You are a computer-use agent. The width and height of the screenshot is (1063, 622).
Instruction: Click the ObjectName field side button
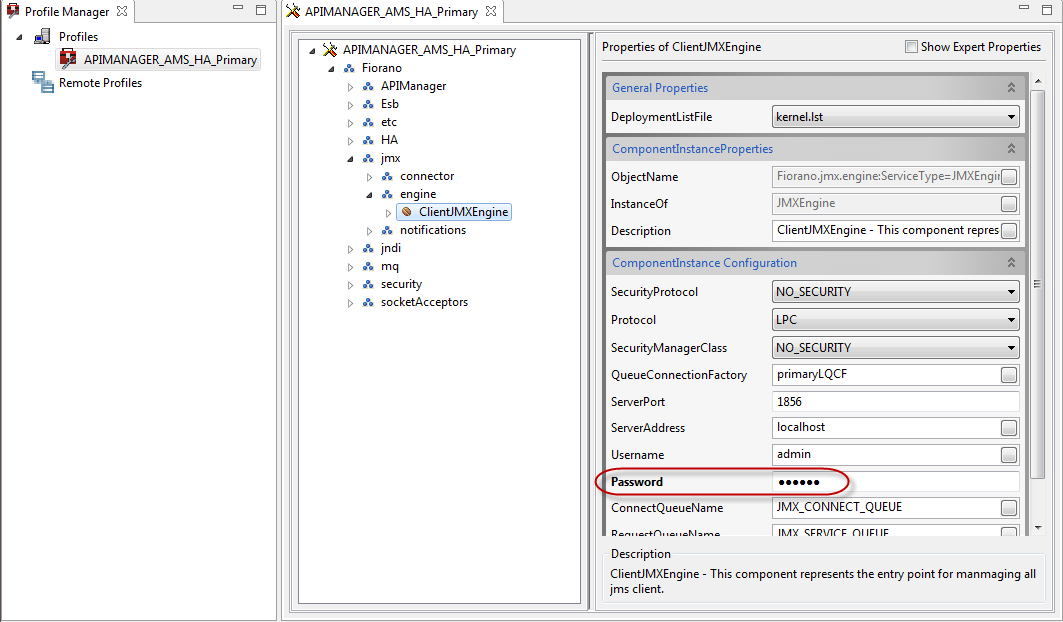pyautogui.click(x=1009, y=176)
